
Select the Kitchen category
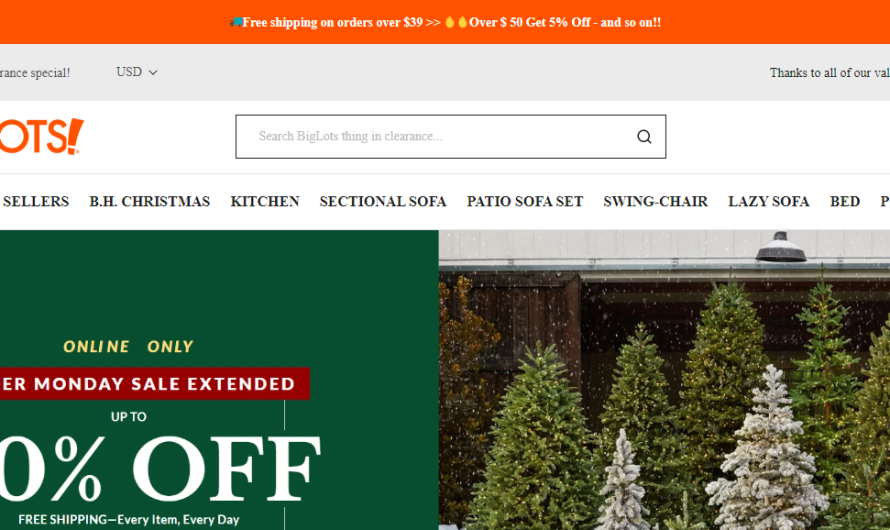(x=265, y=201)
